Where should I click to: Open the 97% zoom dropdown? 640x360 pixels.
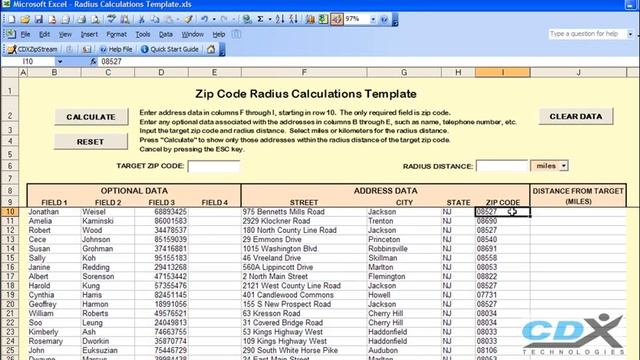point(373,19)
